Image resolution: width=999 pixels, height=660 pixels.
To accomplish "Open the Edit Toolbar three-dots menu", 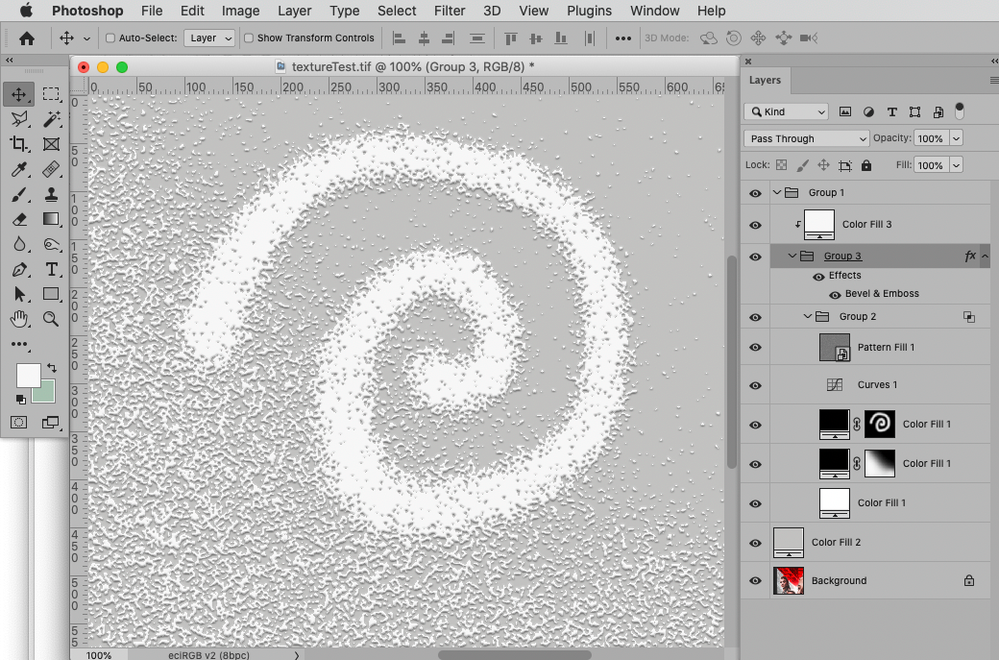I will pyautogui.click(x=19, y=344).
